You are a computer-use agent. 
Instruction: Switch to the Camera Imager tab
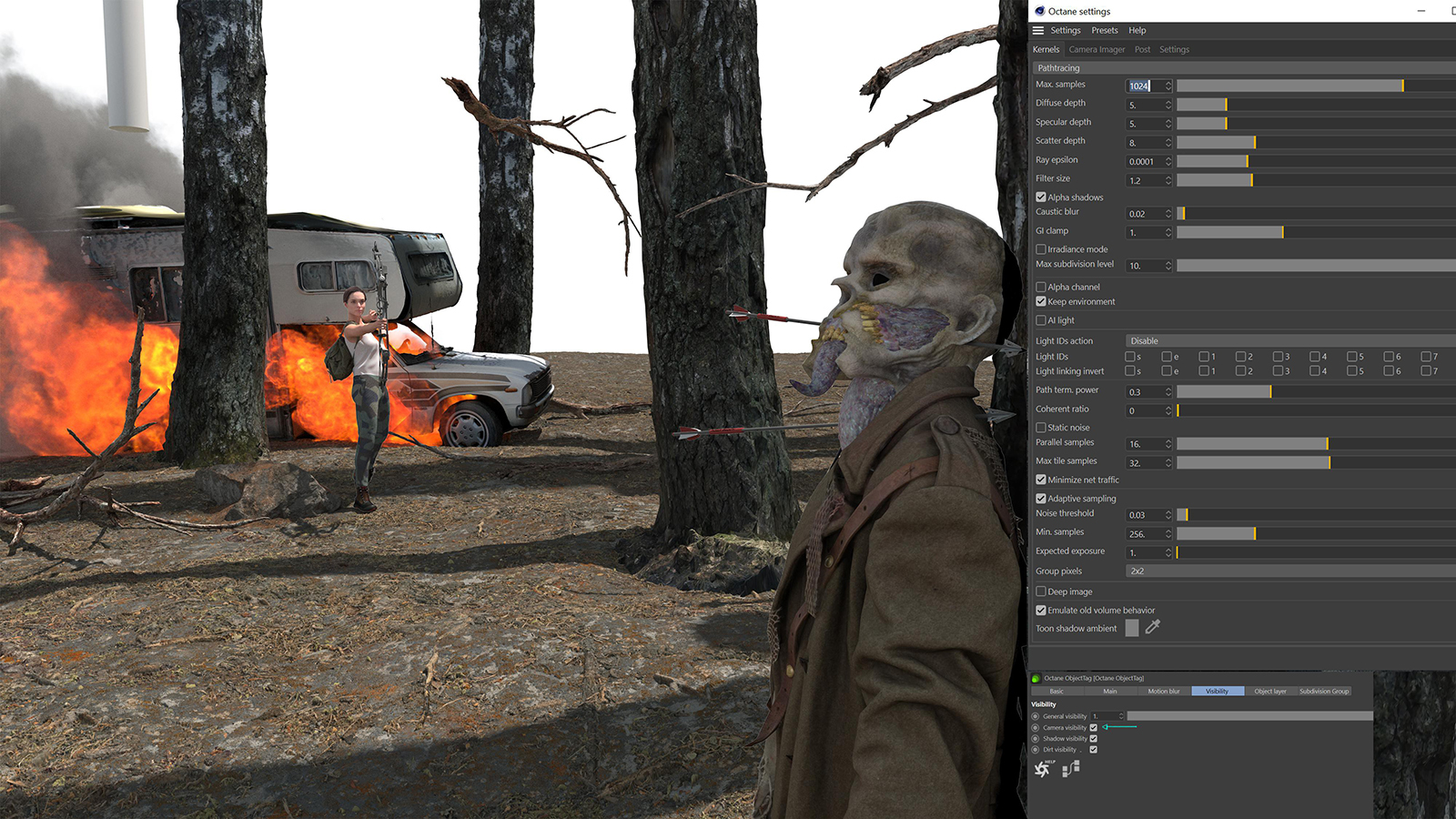coord(1097,49)
